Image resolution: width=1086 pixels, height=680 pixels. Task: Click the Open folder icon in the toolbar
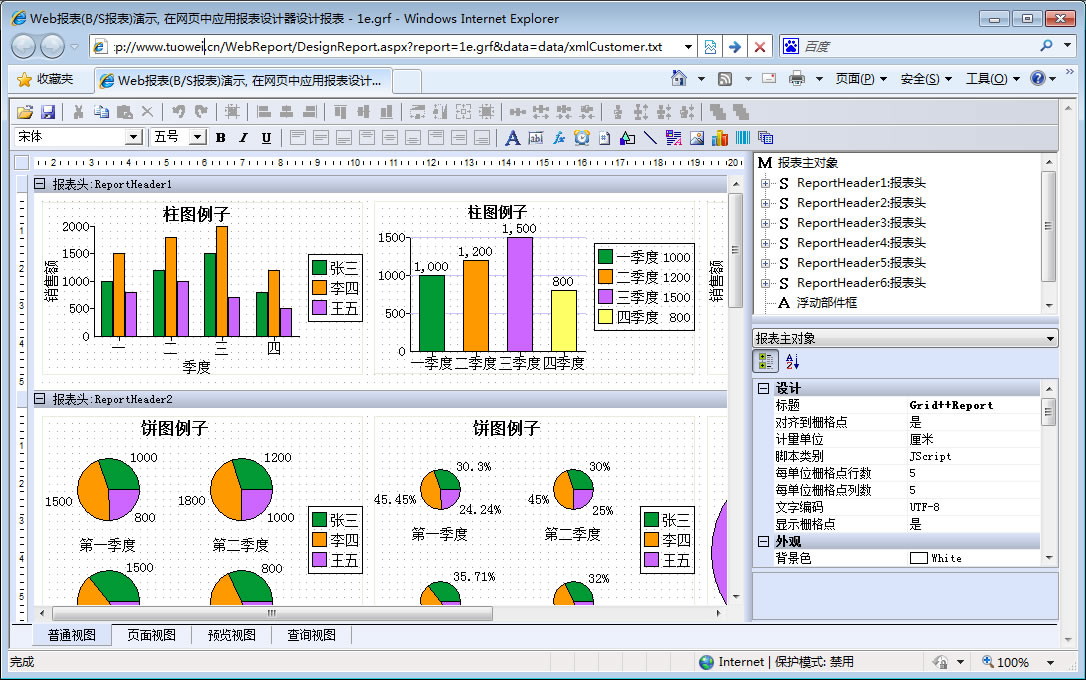click(x=24, y=112)
